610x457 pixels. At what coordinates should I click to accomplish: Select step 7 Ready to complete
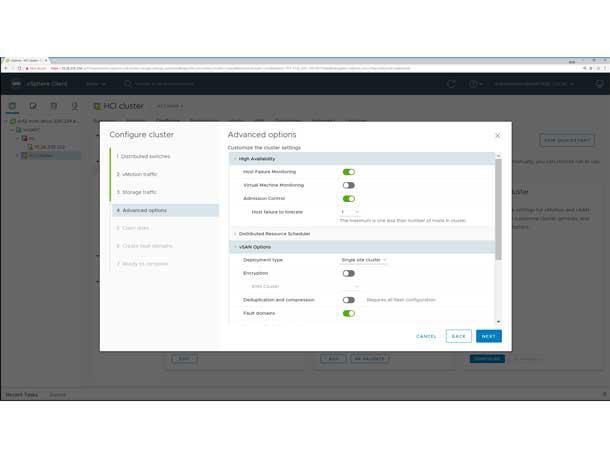142,264
